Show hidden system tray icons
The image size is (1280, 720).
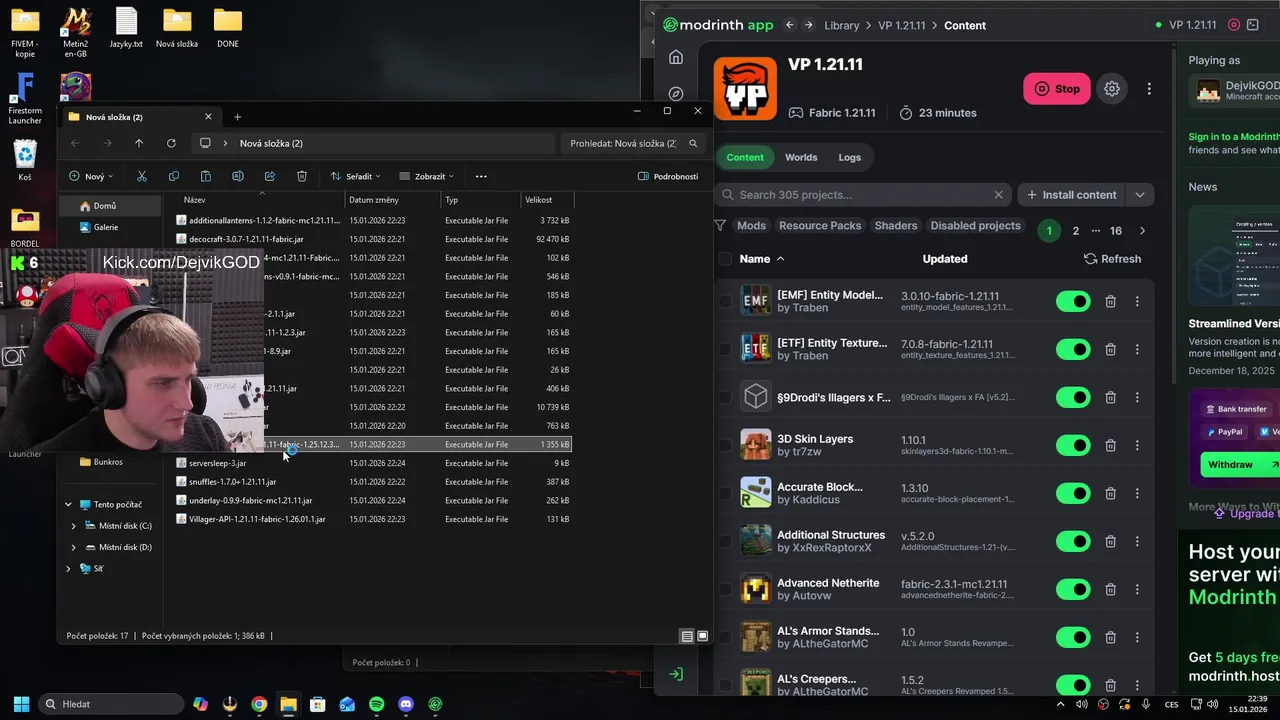click(x=1061, y=704)
